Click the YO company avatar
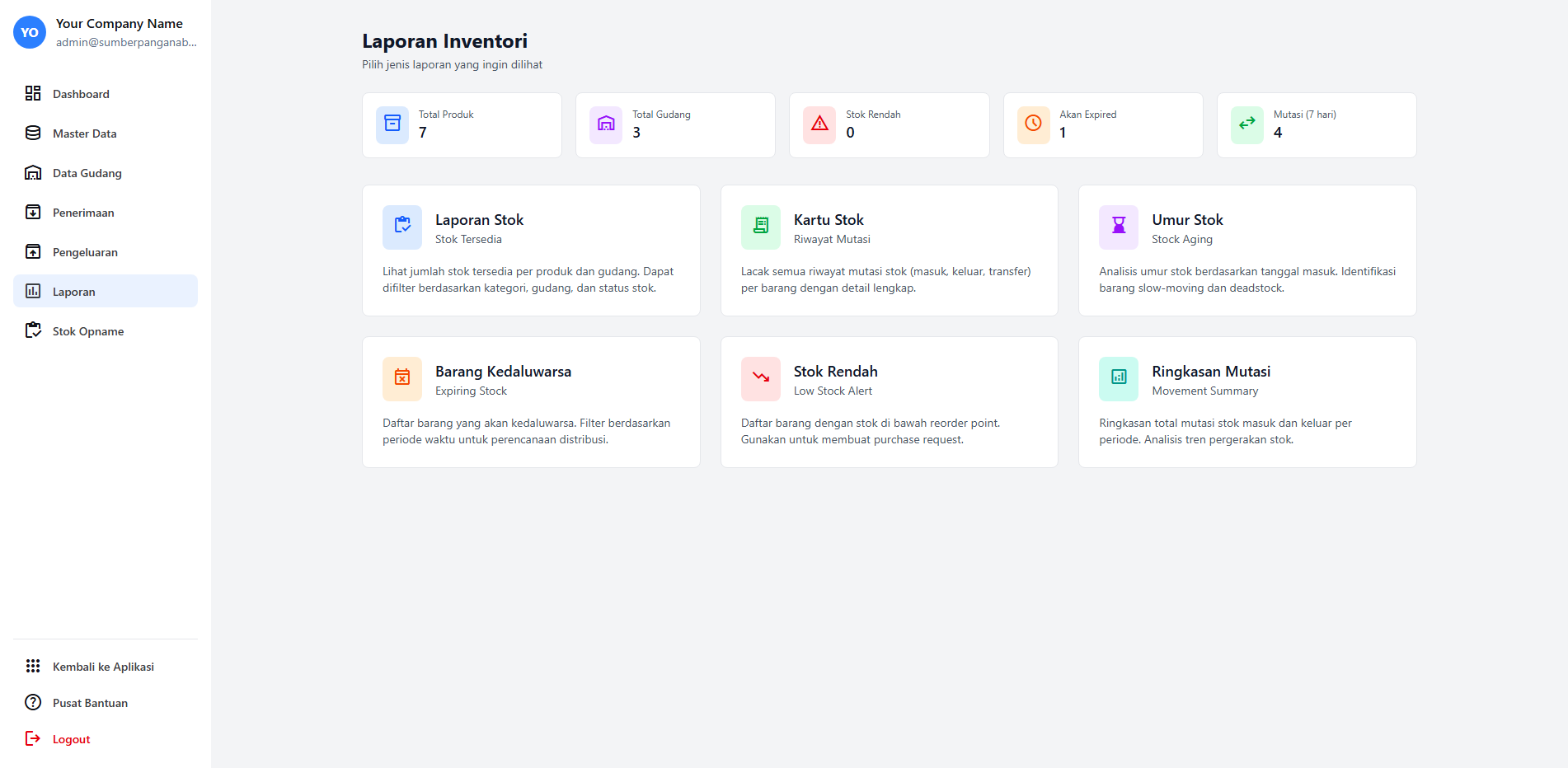1568x768 pixels. 30,32
